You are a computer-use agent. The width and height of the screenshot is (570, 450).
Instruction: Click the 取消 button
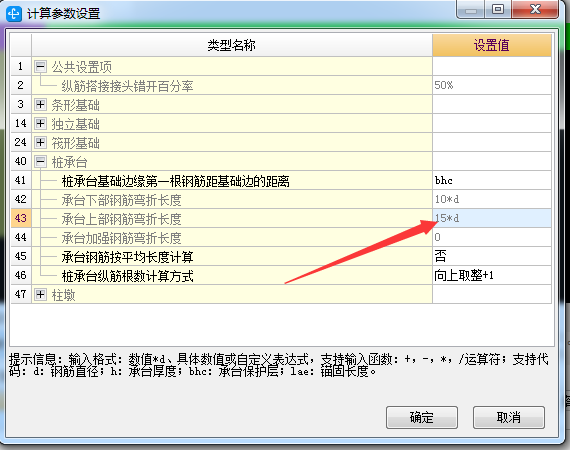(509, 417)
